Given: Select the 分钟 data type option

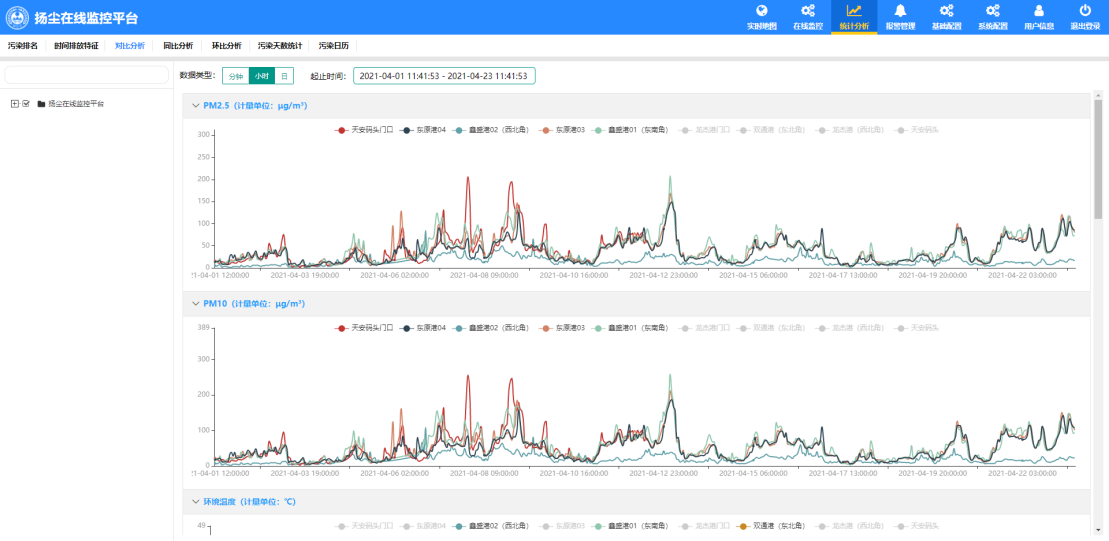Looking at the screenshot, I should point(235,76).
